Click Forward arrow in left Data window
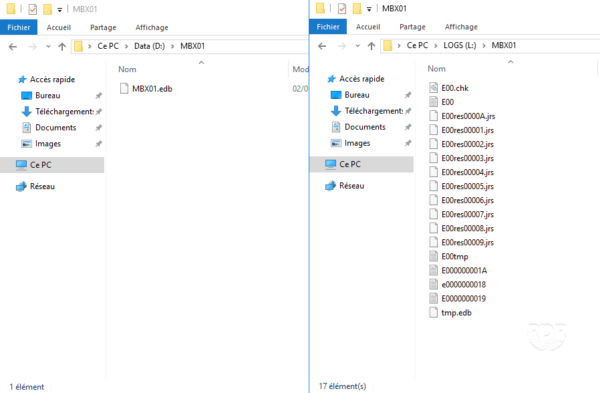Image resolution: width=600 pixels, height=393 pixels. point(33,47)
